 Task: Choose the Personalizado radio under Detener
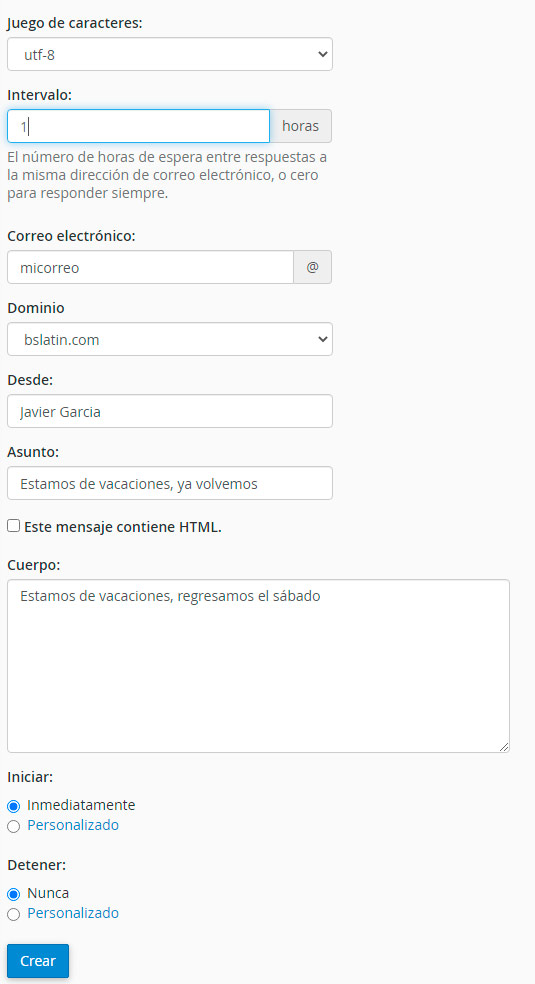(14, 914)
